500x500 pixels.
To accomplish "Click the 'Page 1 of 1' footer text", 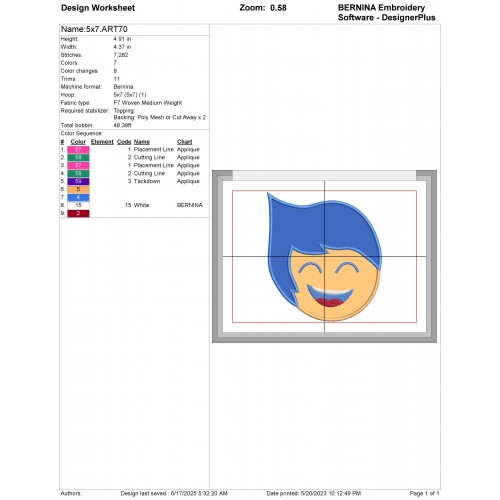I will tap(424, 493).
